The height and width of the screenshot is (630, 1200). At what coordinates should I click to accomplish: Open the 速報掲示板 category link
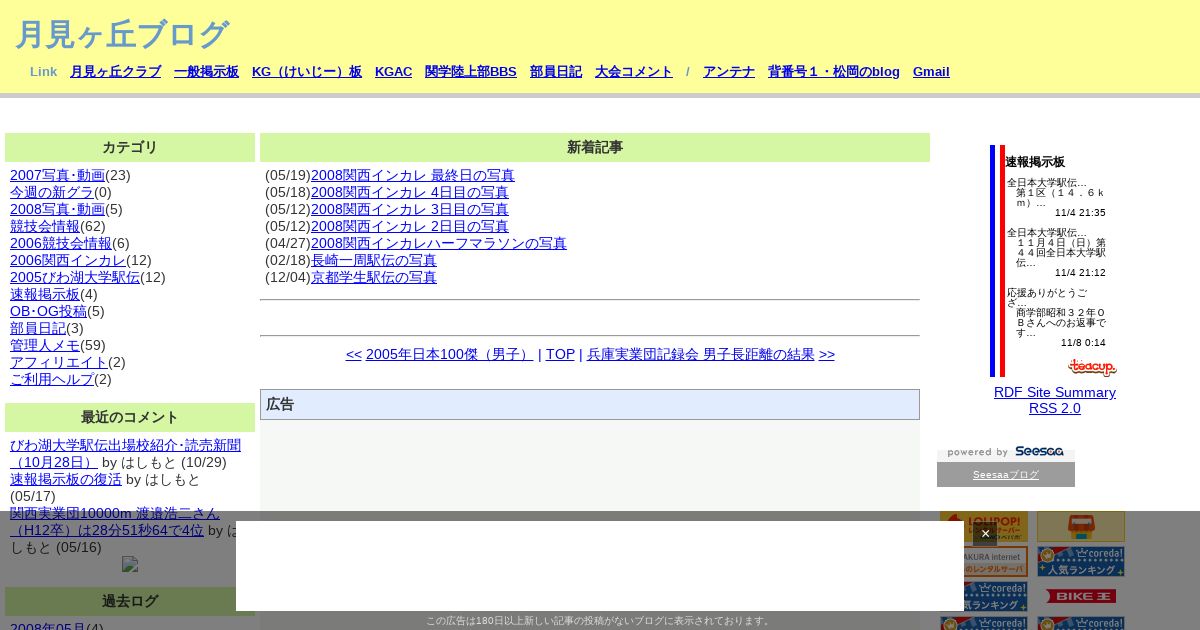45,294
